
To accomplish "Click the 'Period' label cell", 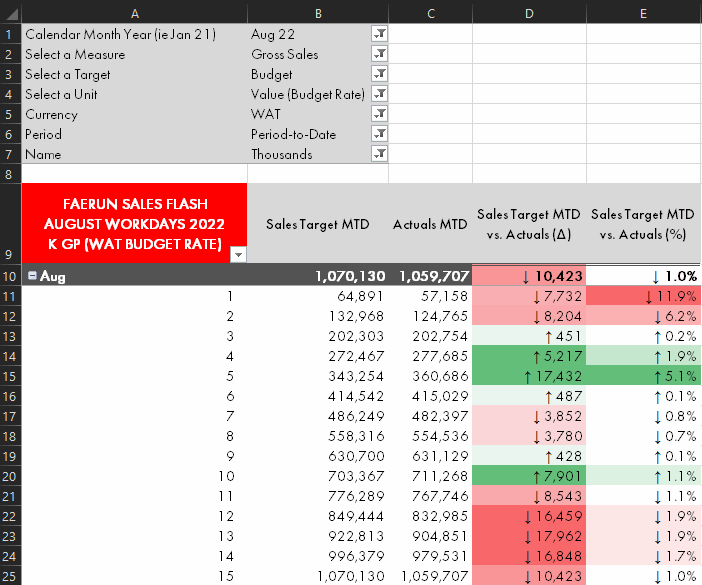I will click(134, 134).
